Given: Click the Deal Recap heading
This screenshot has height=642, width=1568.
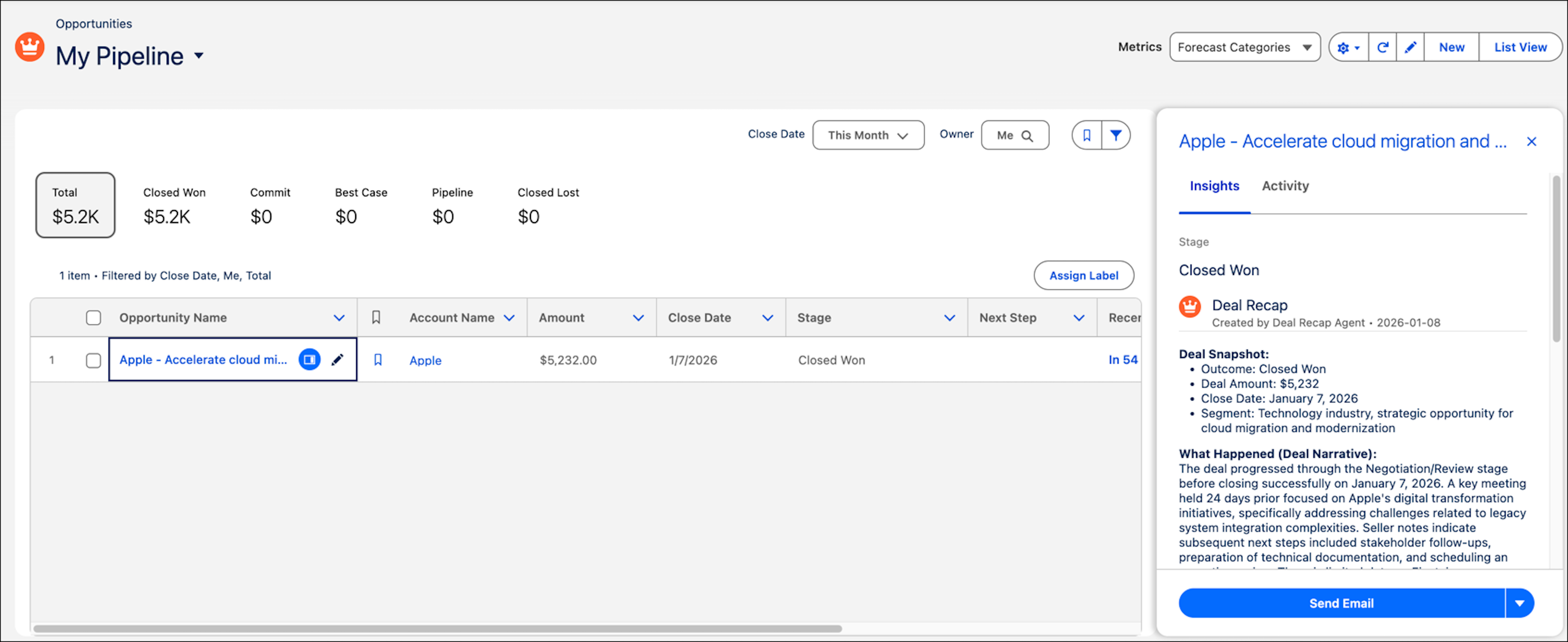Looking at the screenshot, I should pos(1250,305).
